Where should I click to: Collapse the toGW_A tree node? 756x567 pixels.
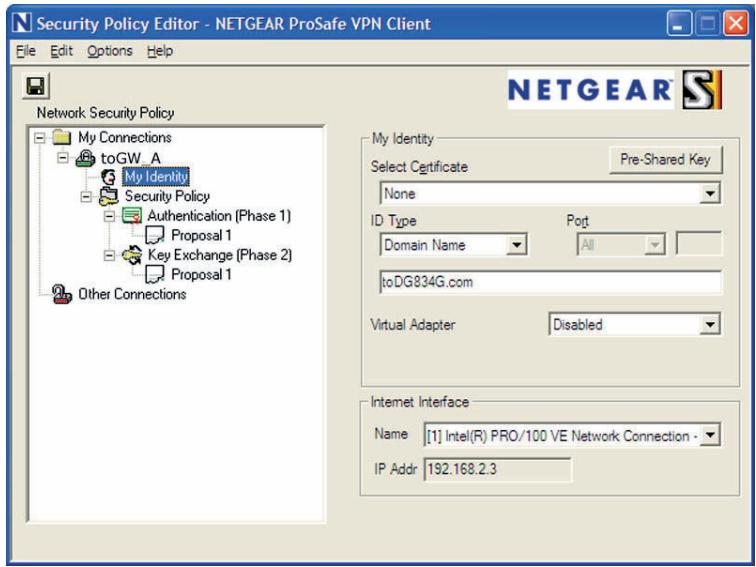(63, 158)
